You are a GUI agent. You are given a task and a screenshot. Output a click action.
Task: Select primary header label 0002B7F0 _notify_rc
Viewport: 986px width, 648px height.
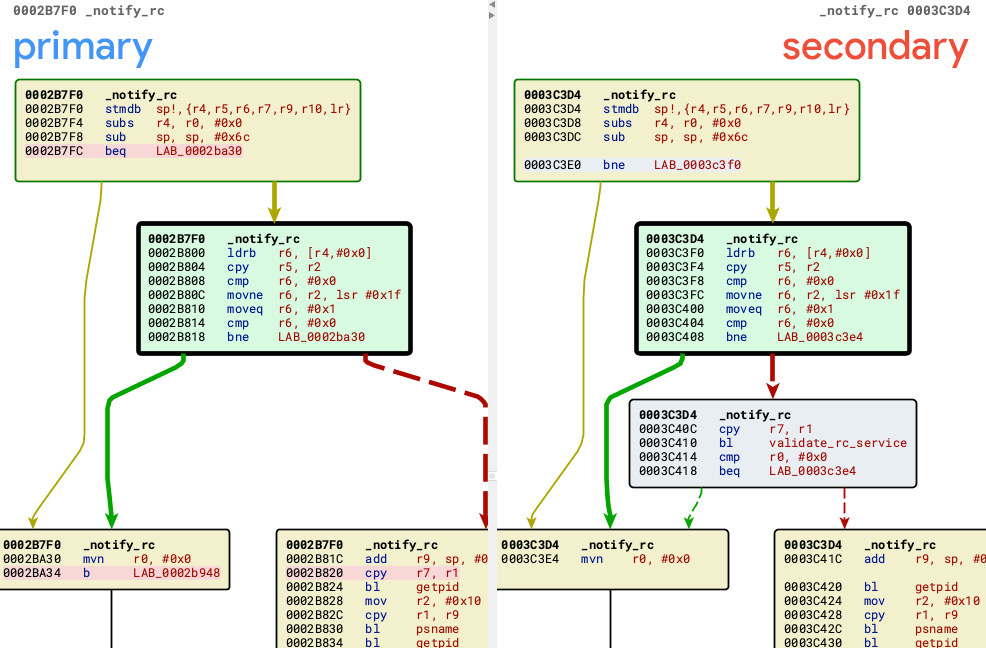click(89, 11)
